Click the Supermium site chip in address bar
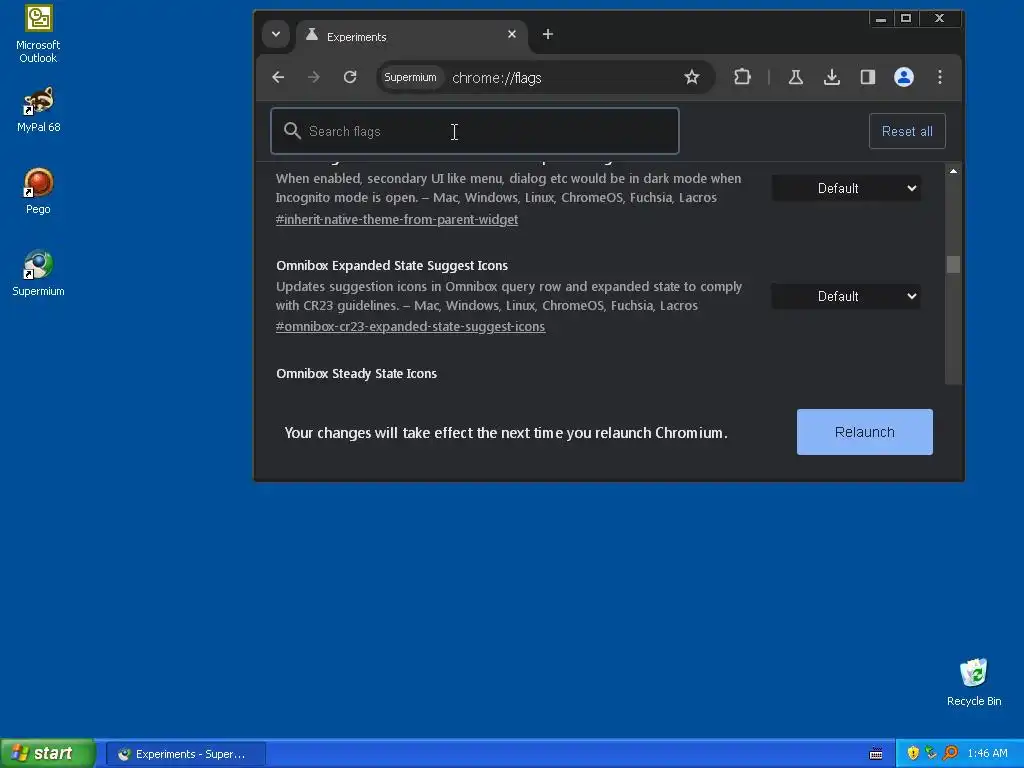 (x=410, y=77)
